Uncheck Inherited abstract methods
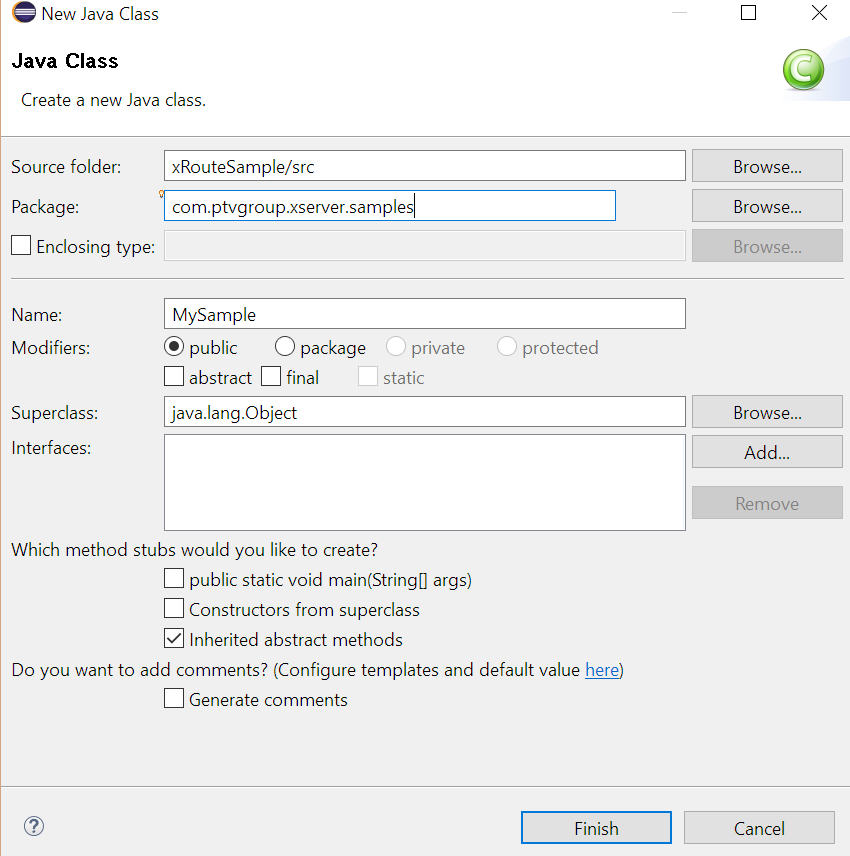Screen dimensions: 850x856 click(174, 639)
